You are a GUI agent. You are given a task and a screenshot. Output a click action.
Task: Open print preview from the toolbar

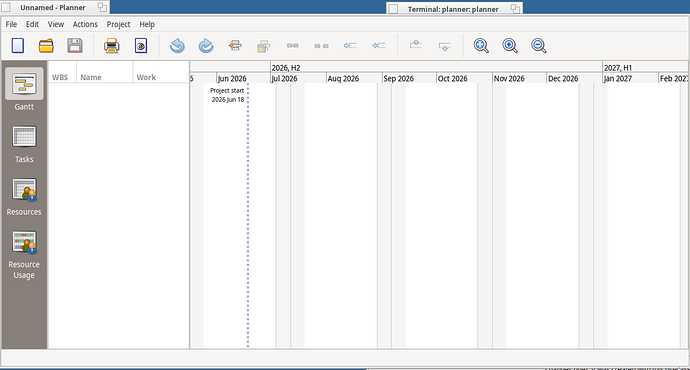[141, 46]
